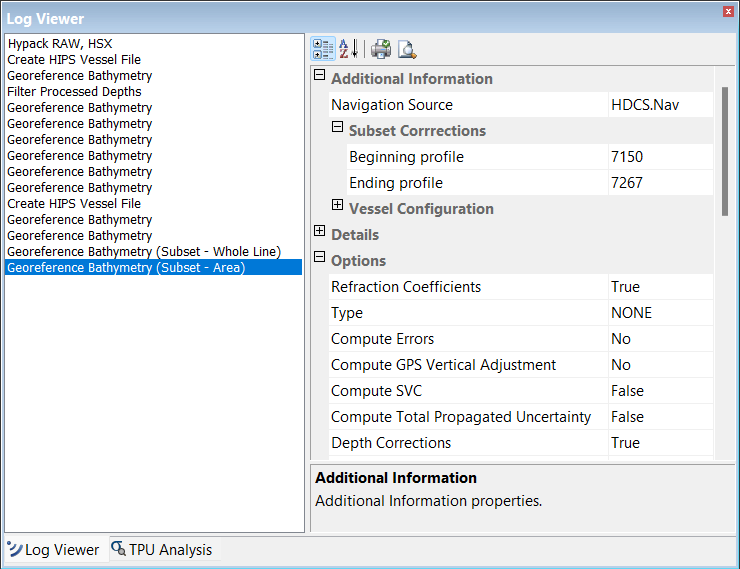Expand the Vessel Configuration group
This screenshot has width=740, height=569.
[x=338, y=207]
